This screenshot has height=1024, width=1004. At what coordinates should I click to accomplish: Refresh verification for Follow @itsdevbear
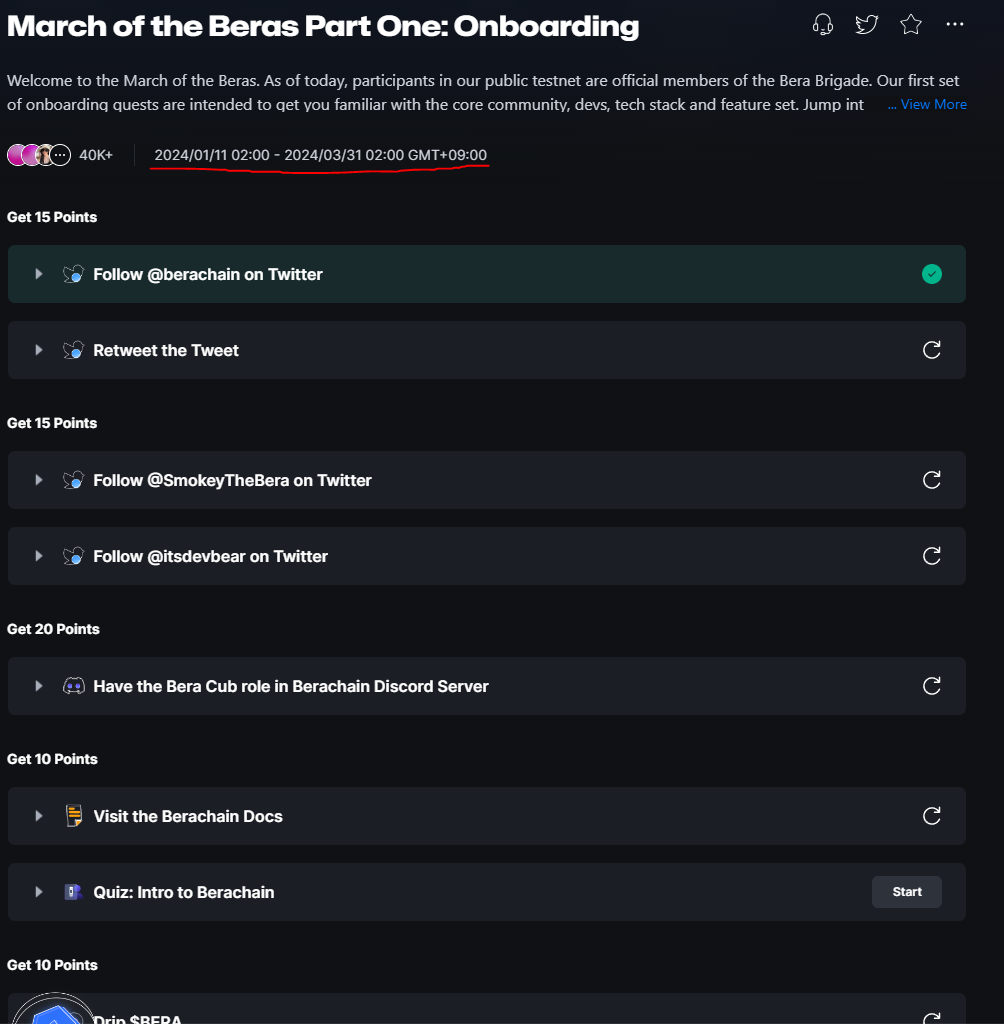[931, 556]
